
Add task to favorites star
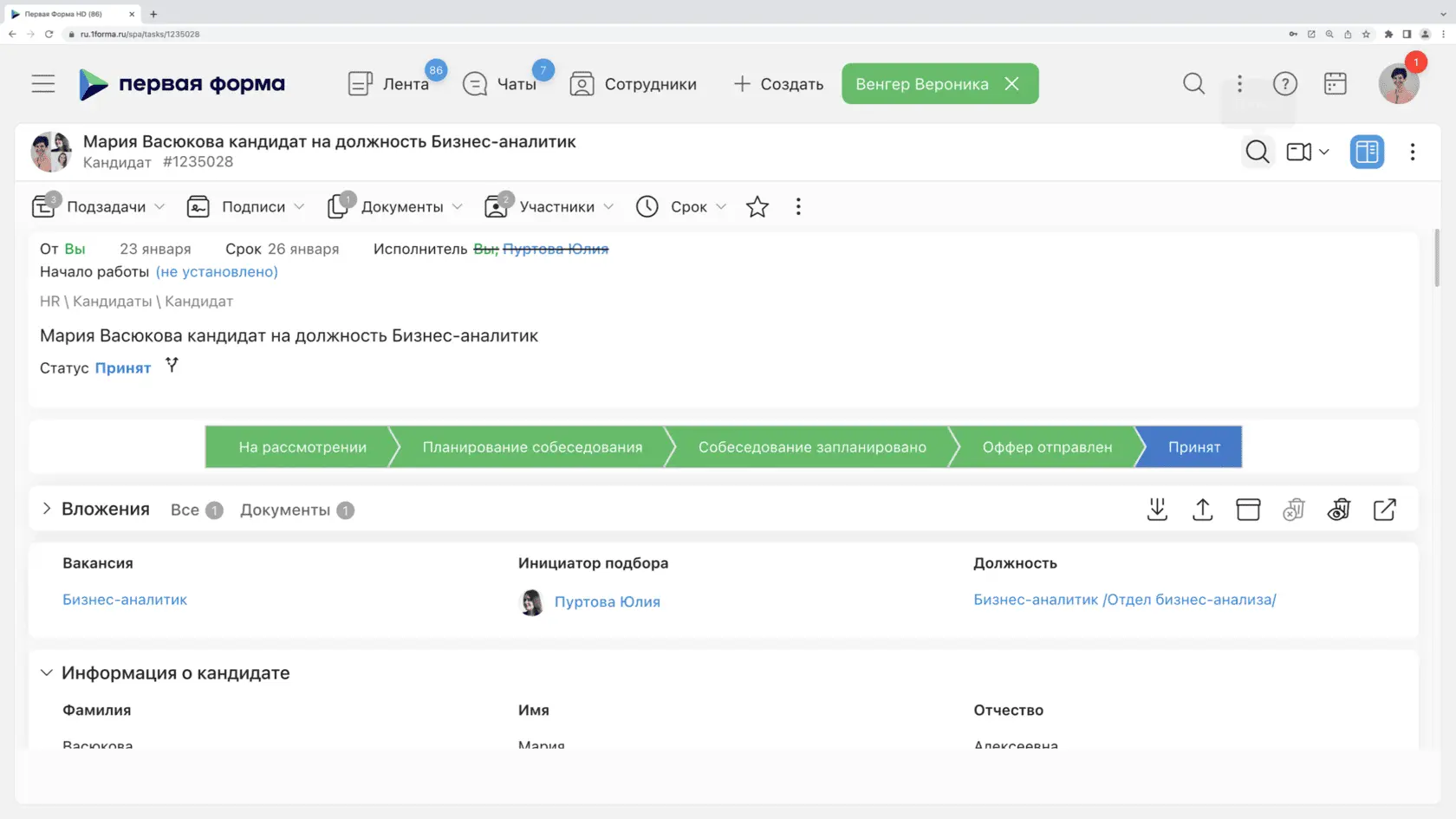coord(757,206)
